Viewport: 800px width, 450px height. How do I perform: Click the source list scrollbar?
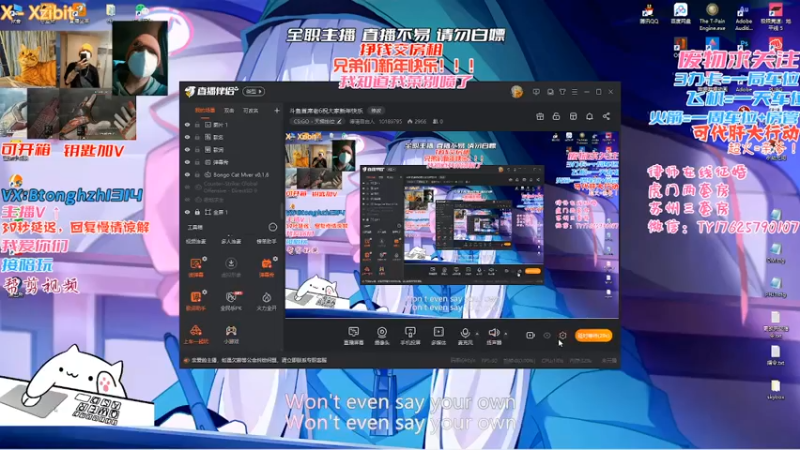(x=281, y=211)
